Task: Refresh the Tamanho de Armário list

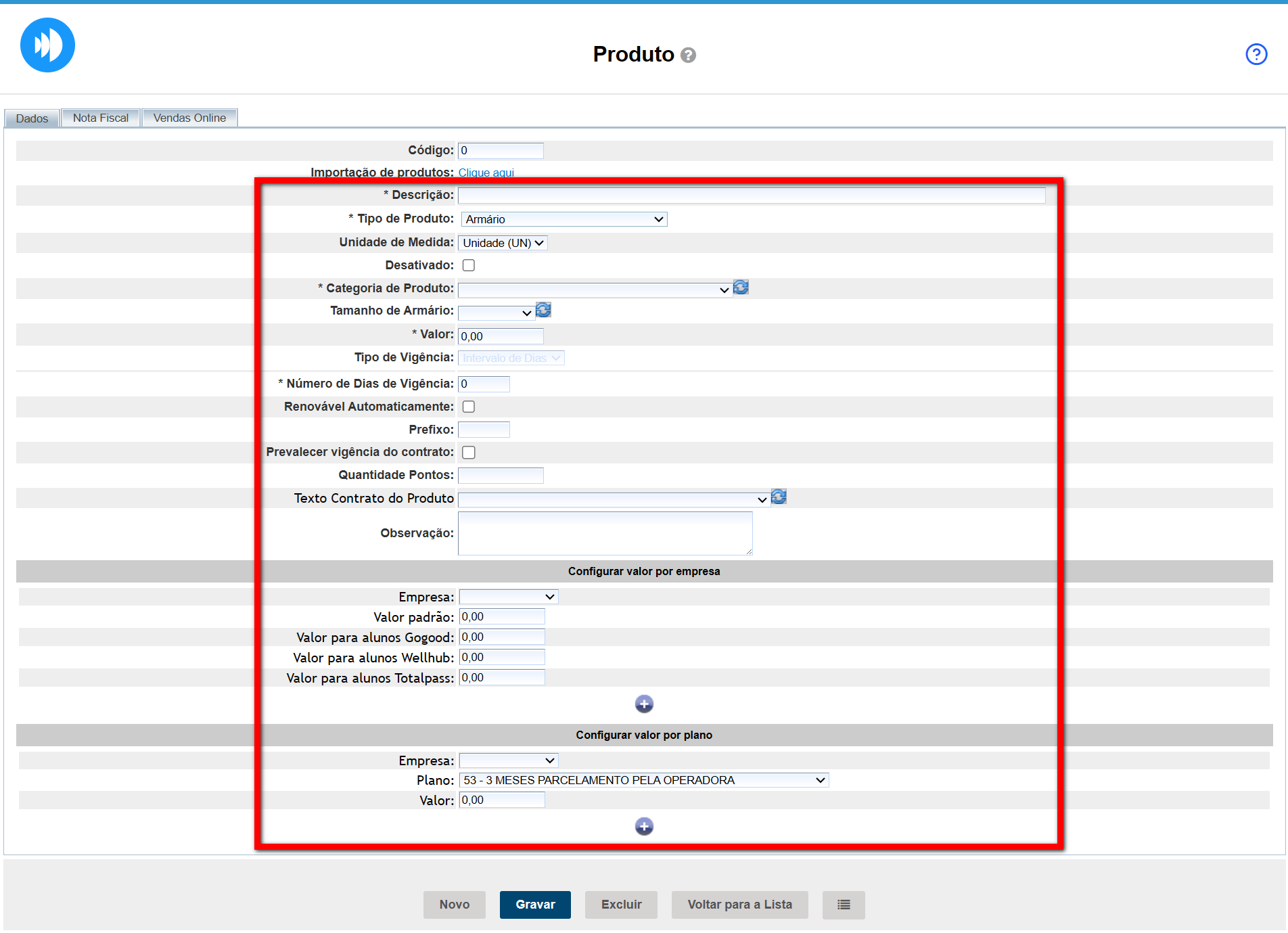Action: 543,310
